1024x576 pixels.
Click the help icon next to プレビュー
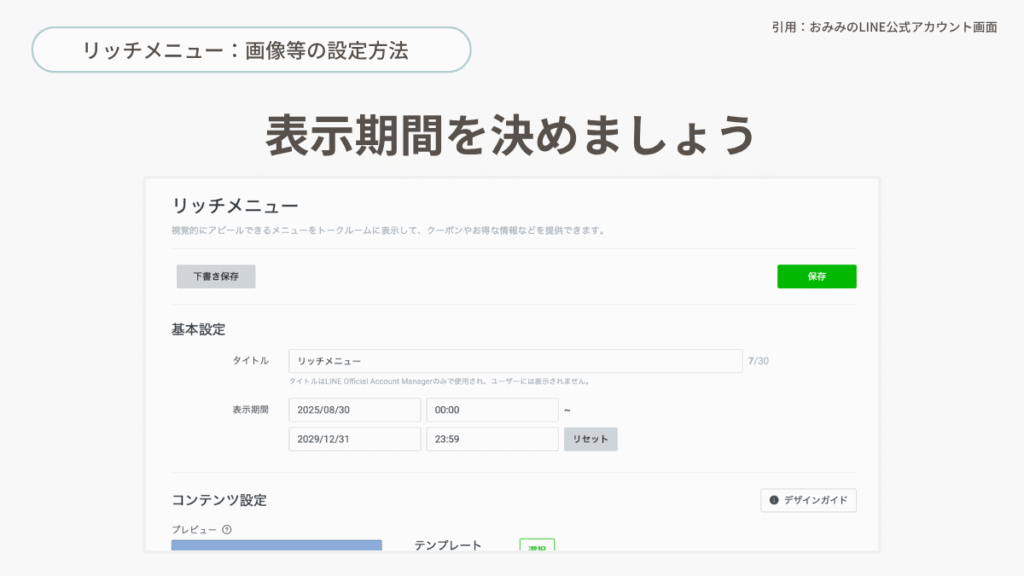pyautogui.click(x=227, y=529)
